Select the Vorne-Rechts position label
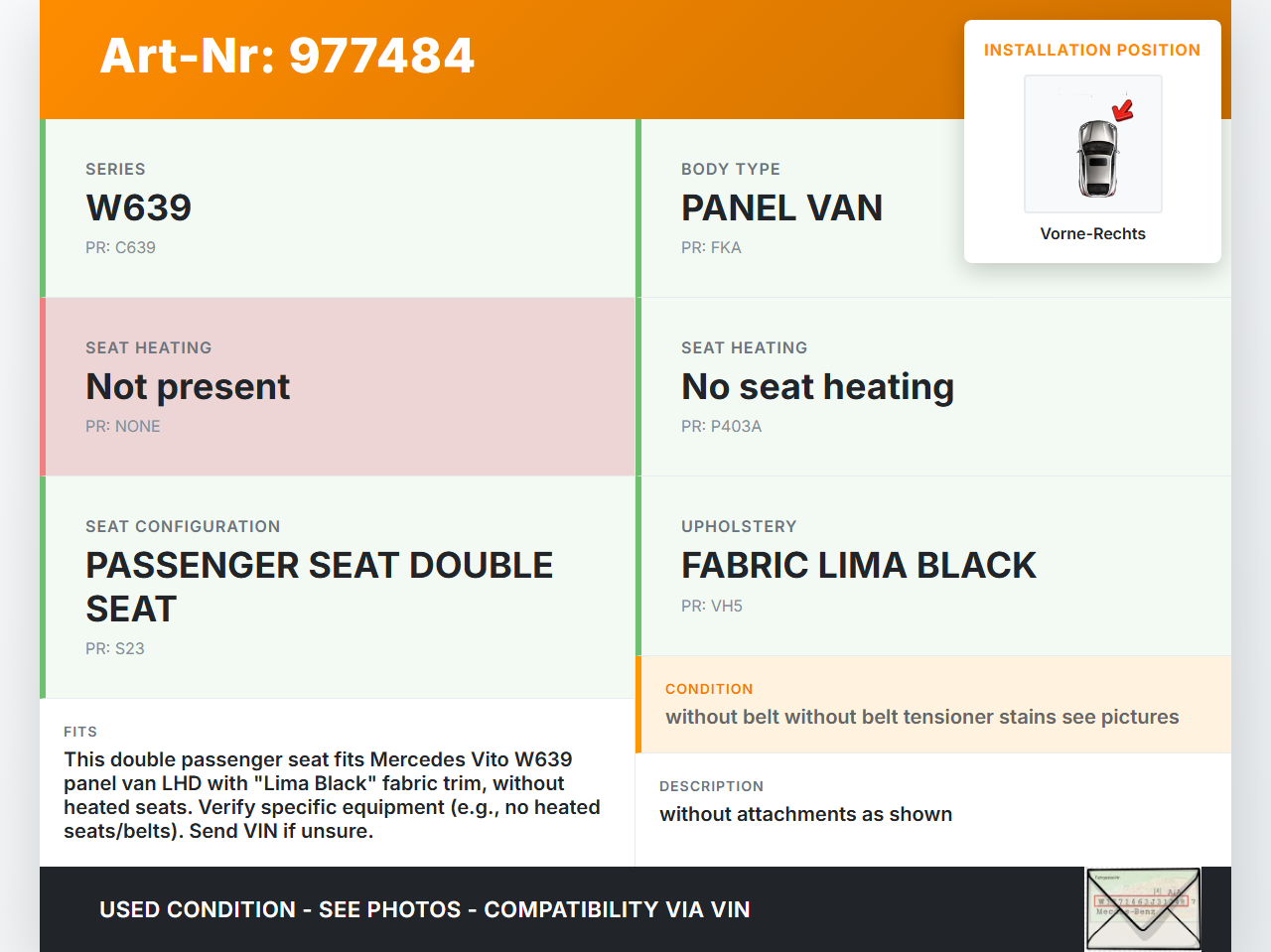1271x952 pixels. point(1092,233)
